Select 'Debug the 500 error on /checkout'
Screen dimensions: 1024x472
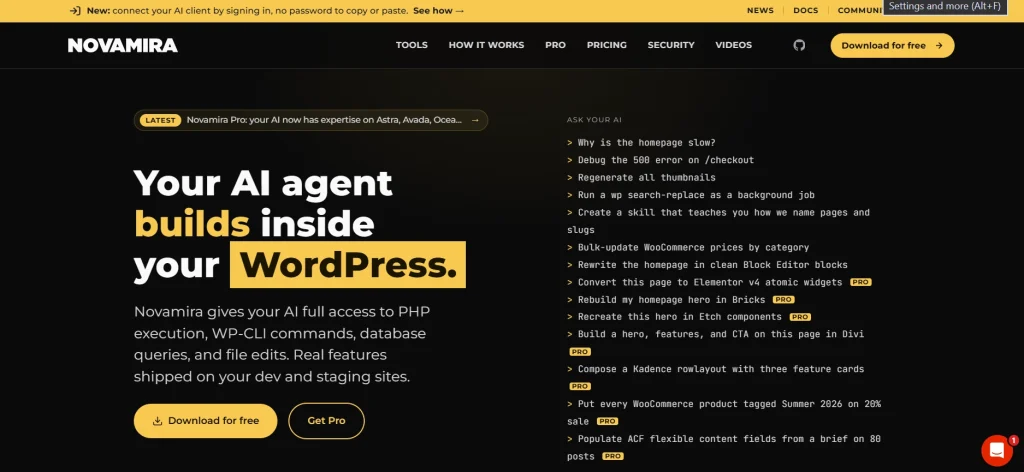(x=660, y=160)
